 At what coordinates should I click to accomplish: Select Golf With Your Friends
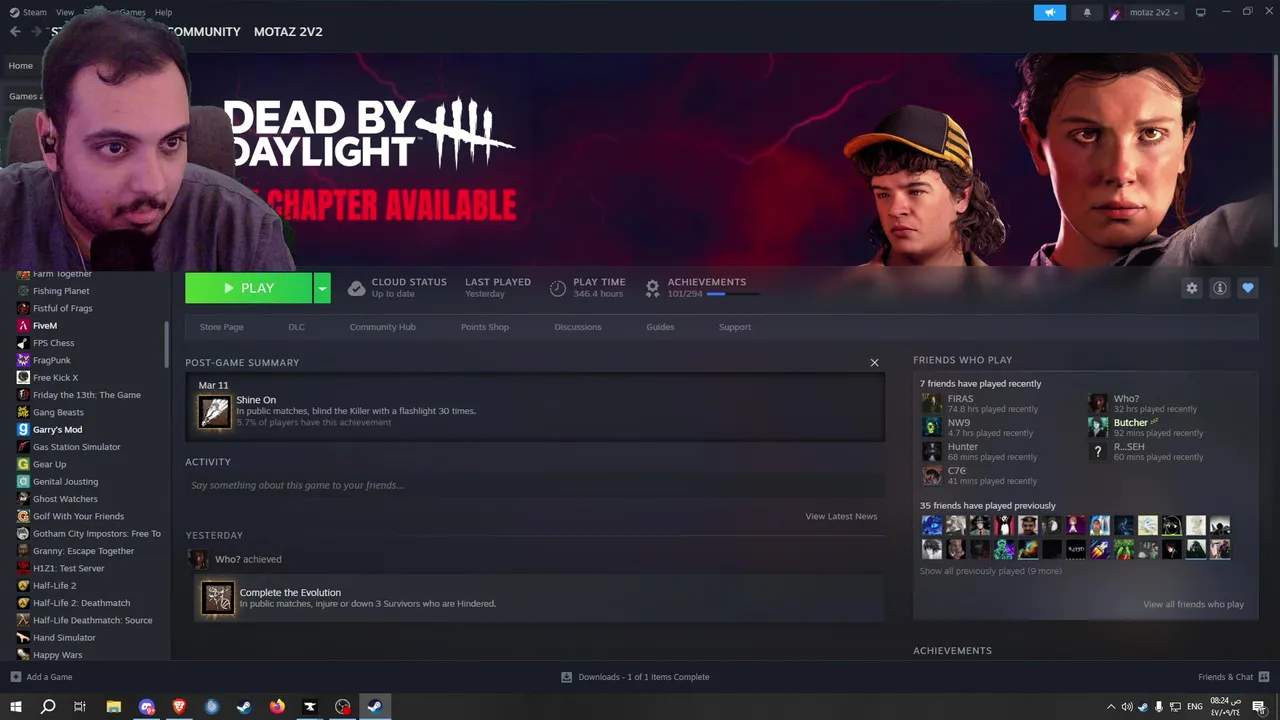click(78, 516)
